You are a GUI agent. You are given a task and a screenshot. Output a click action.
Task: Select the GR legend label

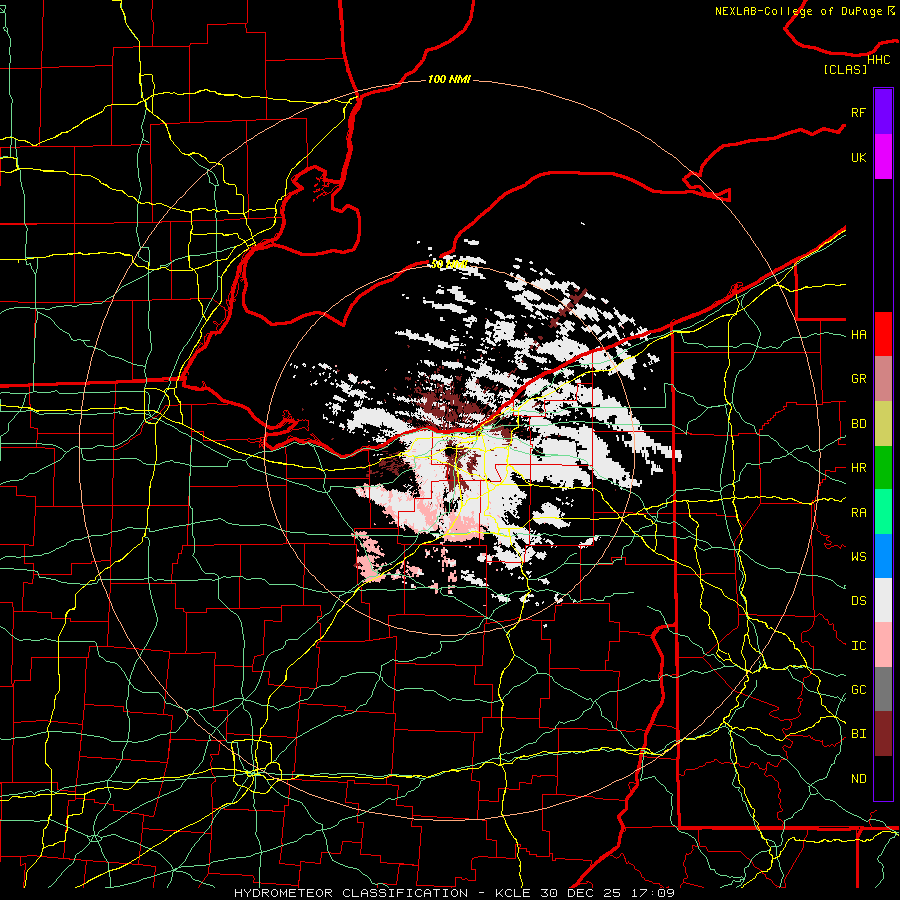[858, 379]
